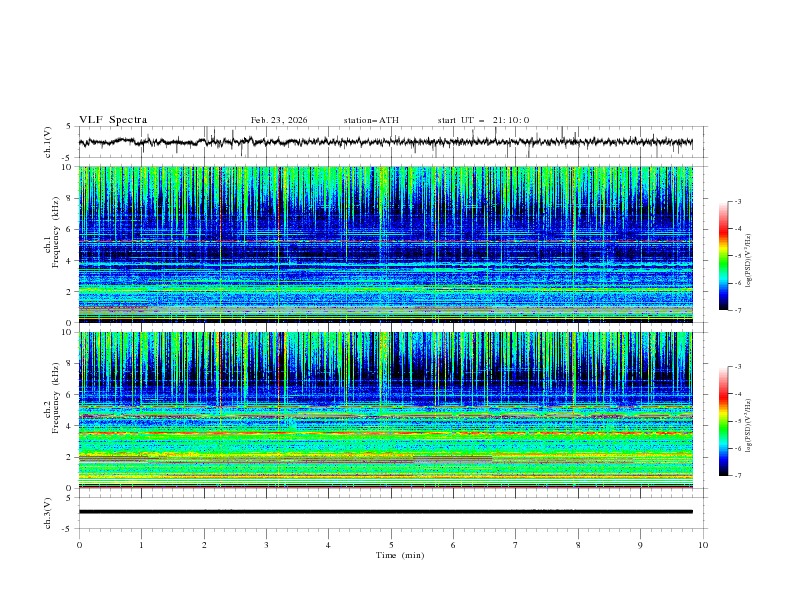Click the 8 minute tick label on time axis
This screenshot has height=612, width=792.
(x=578, y=545)
